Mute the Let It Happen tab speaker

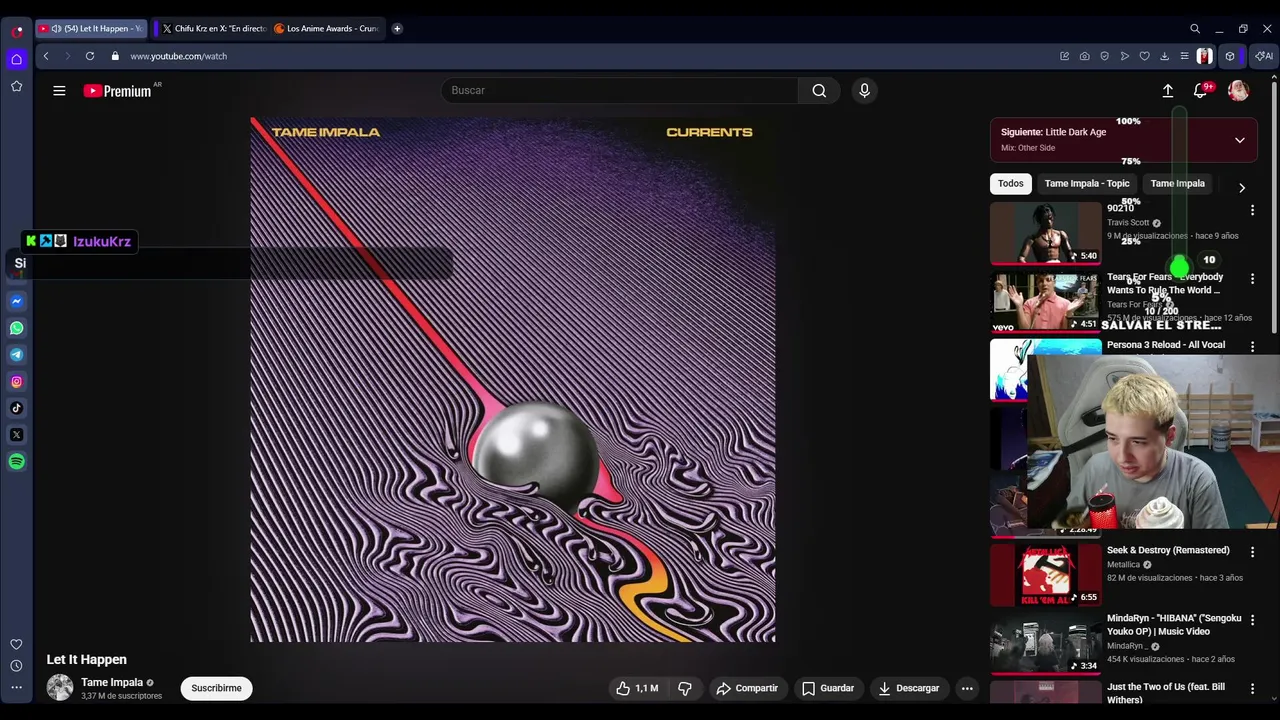(56, 29)
